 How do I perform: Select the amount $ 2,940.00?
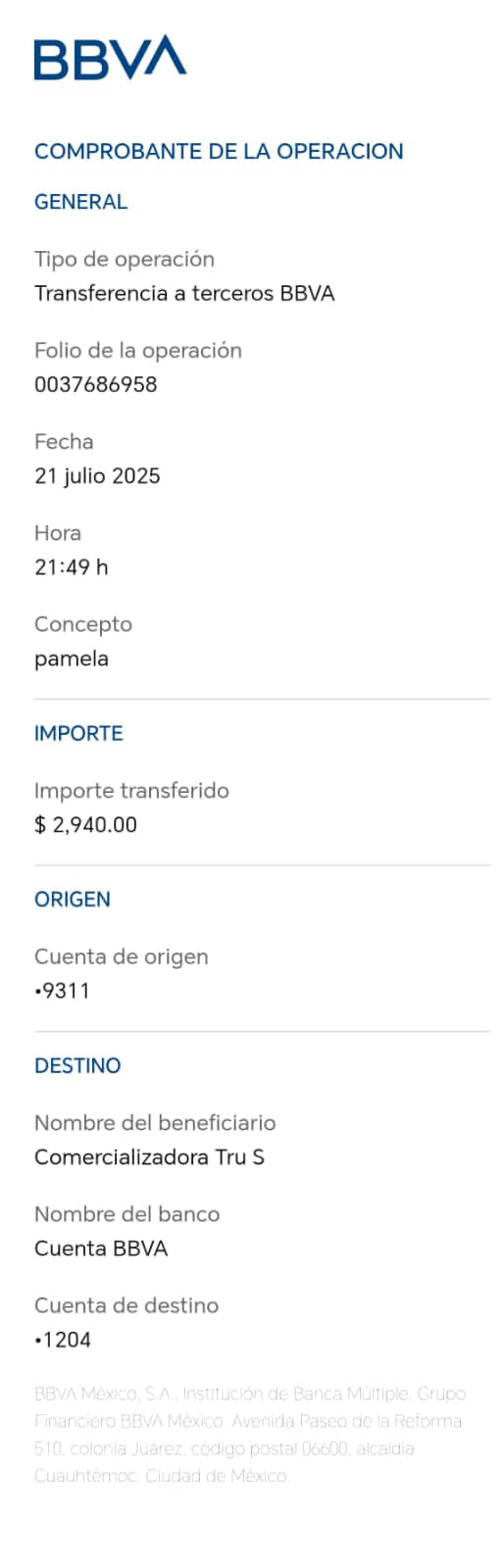pyautogui.click(x=85, y=825)
